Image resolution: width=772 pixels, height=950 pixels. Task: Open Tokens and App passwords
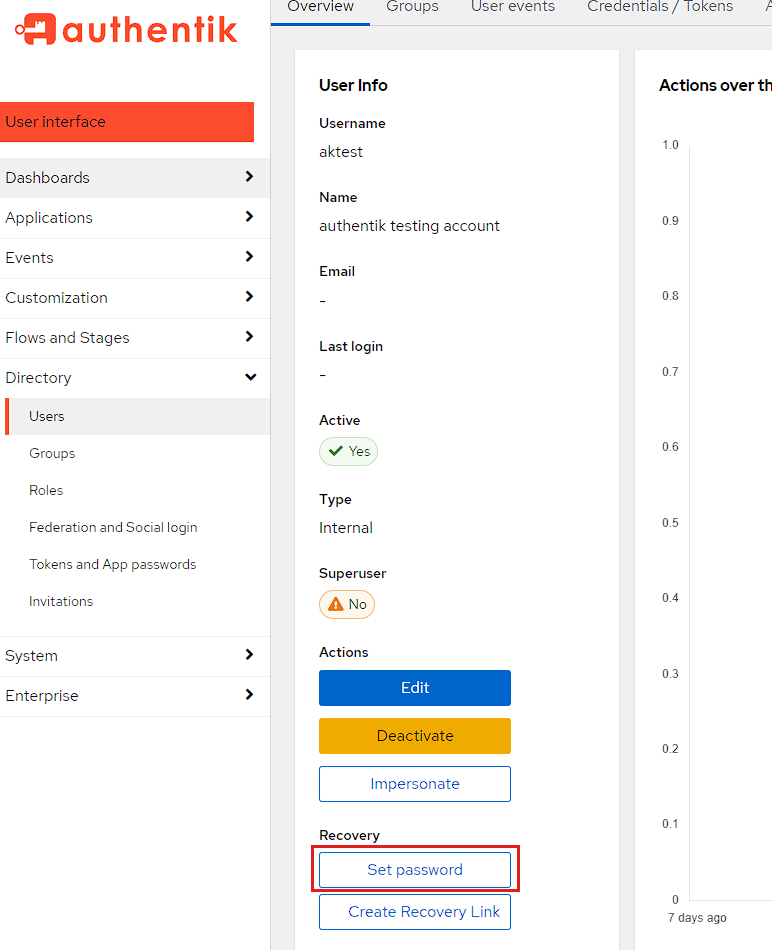[112, 564]
